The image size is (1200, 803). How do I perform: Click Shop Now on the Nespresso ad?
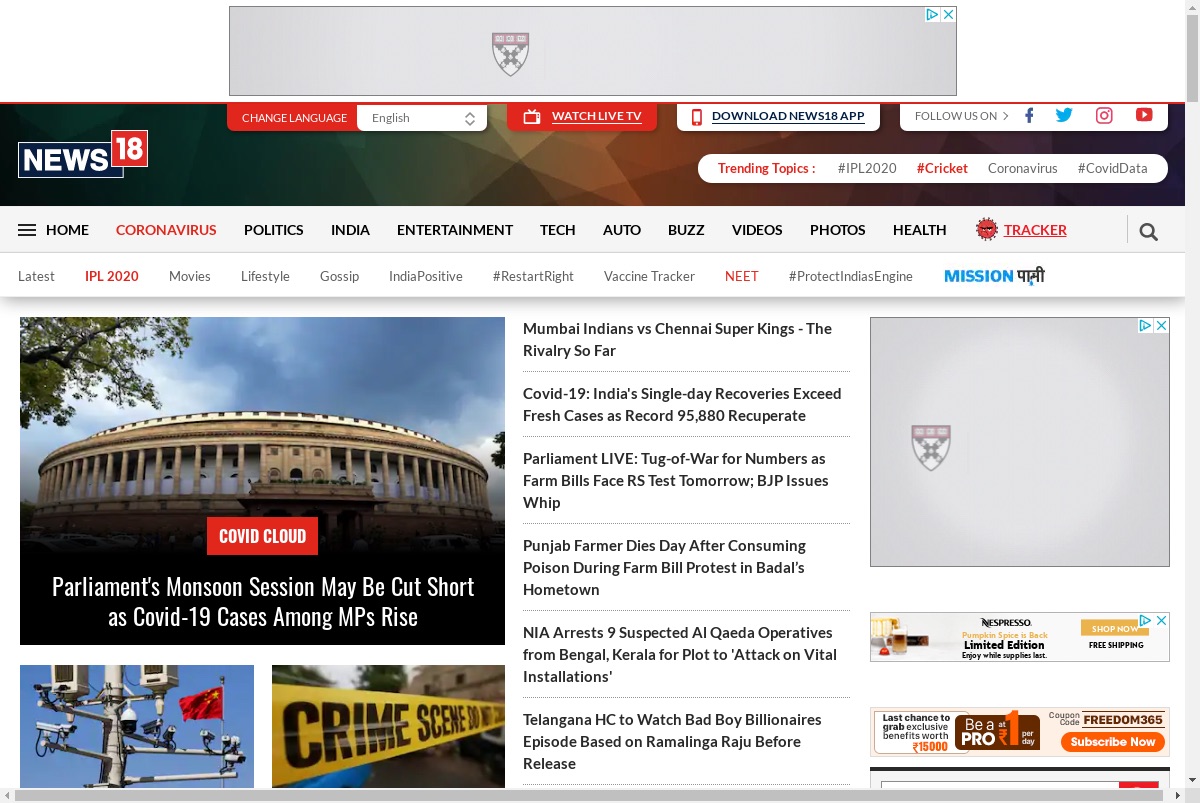point(1114,628)
